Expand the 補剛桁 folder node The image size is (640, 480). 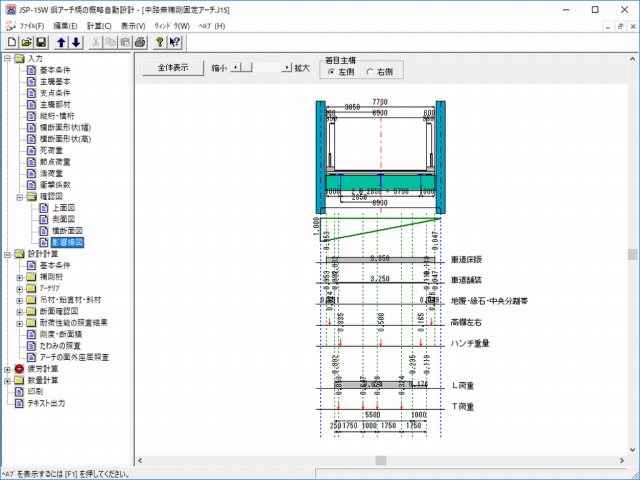click(20, 276)
